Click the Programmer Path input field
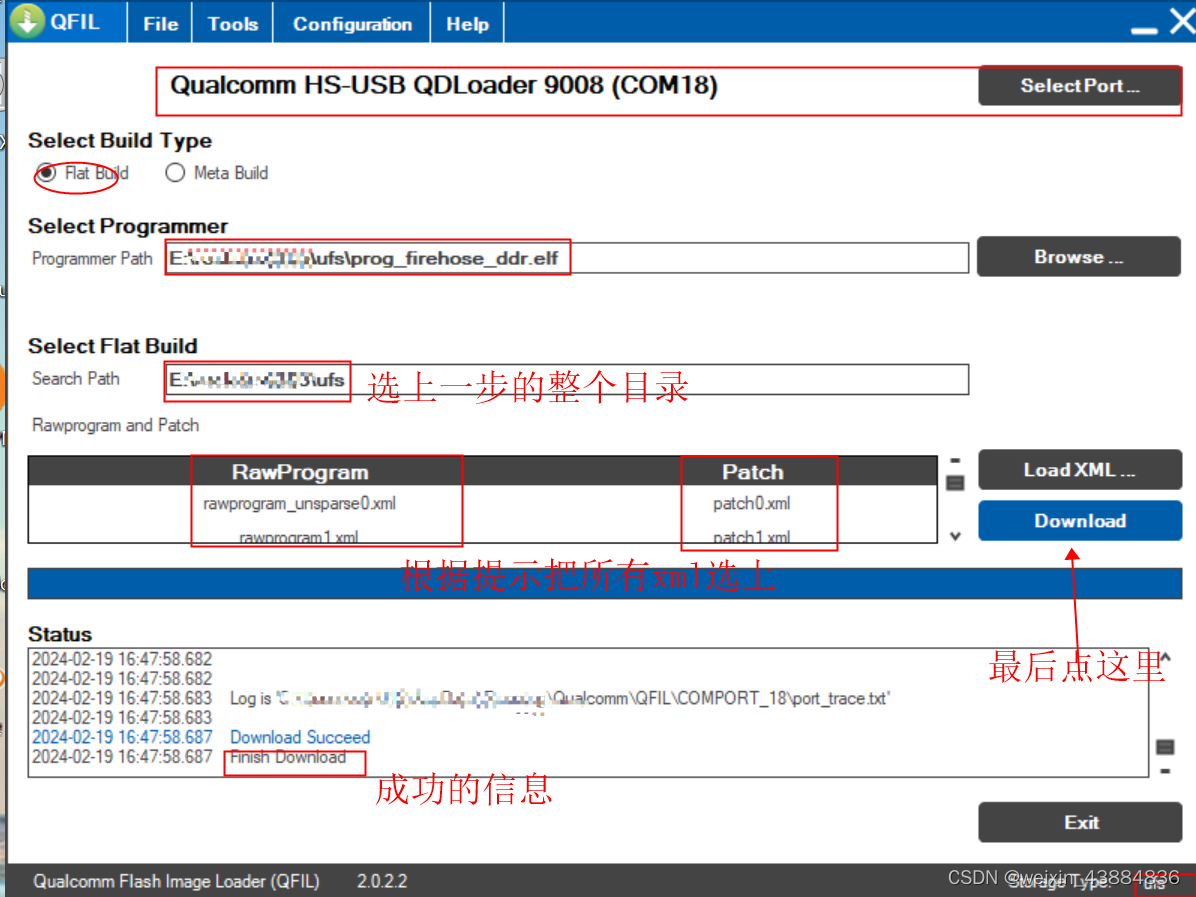 (x=567, y=258)
